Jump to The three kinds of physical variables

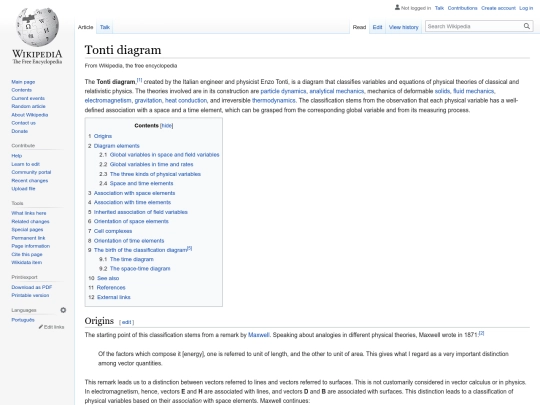(x=155, y=174)
